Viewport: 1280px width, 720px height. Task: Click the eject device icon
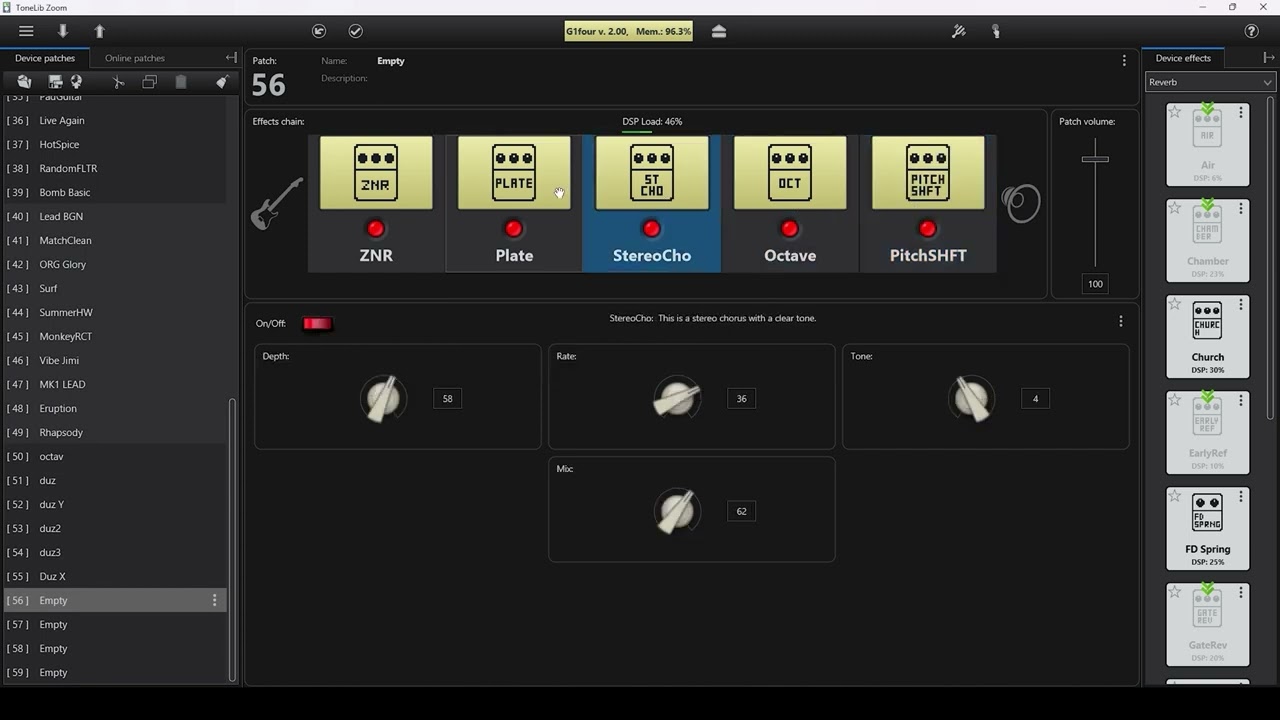point(719,31)
